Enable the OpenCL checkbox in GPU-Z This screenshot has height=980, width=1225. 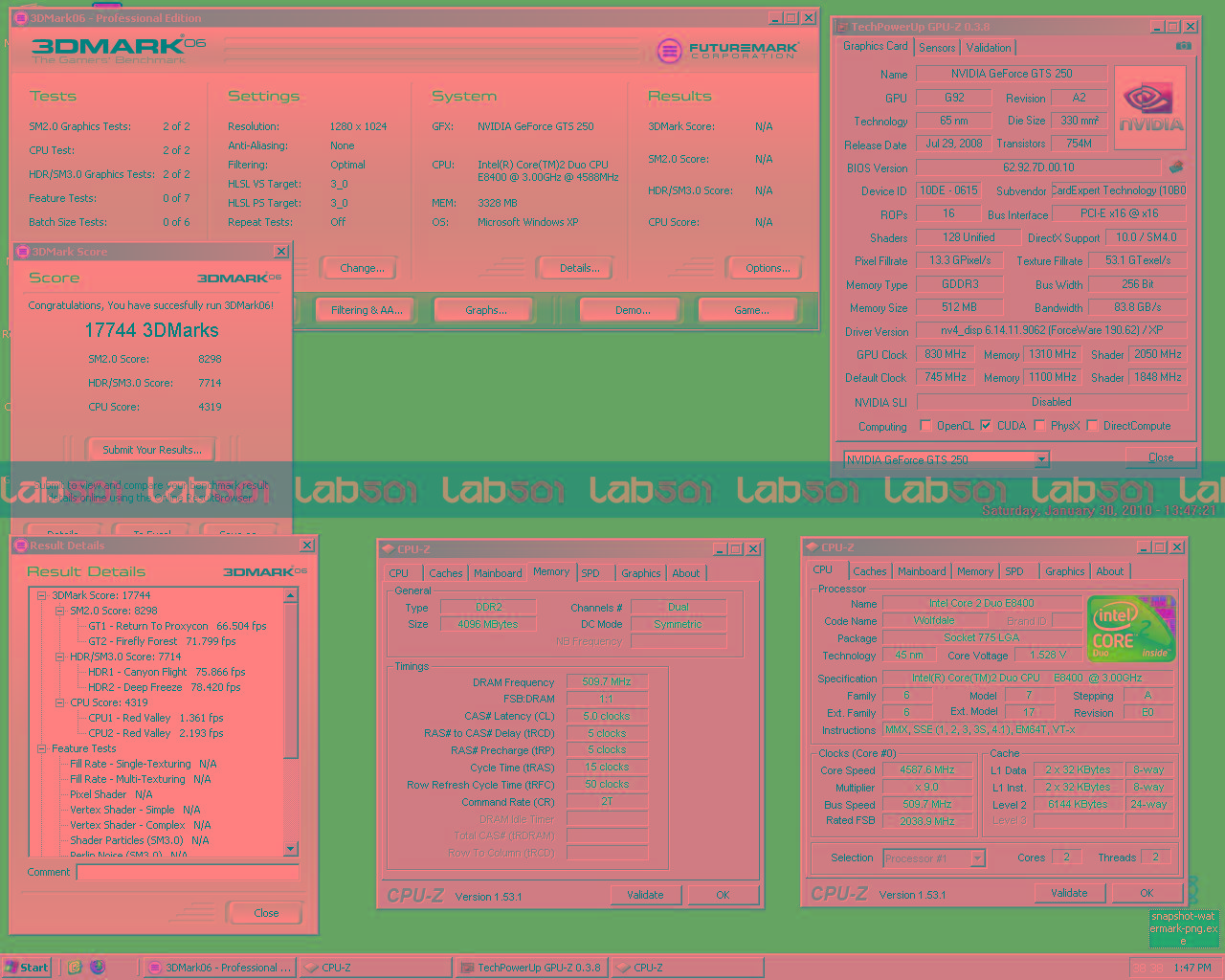pyautogui.click(x=925, y=426)
